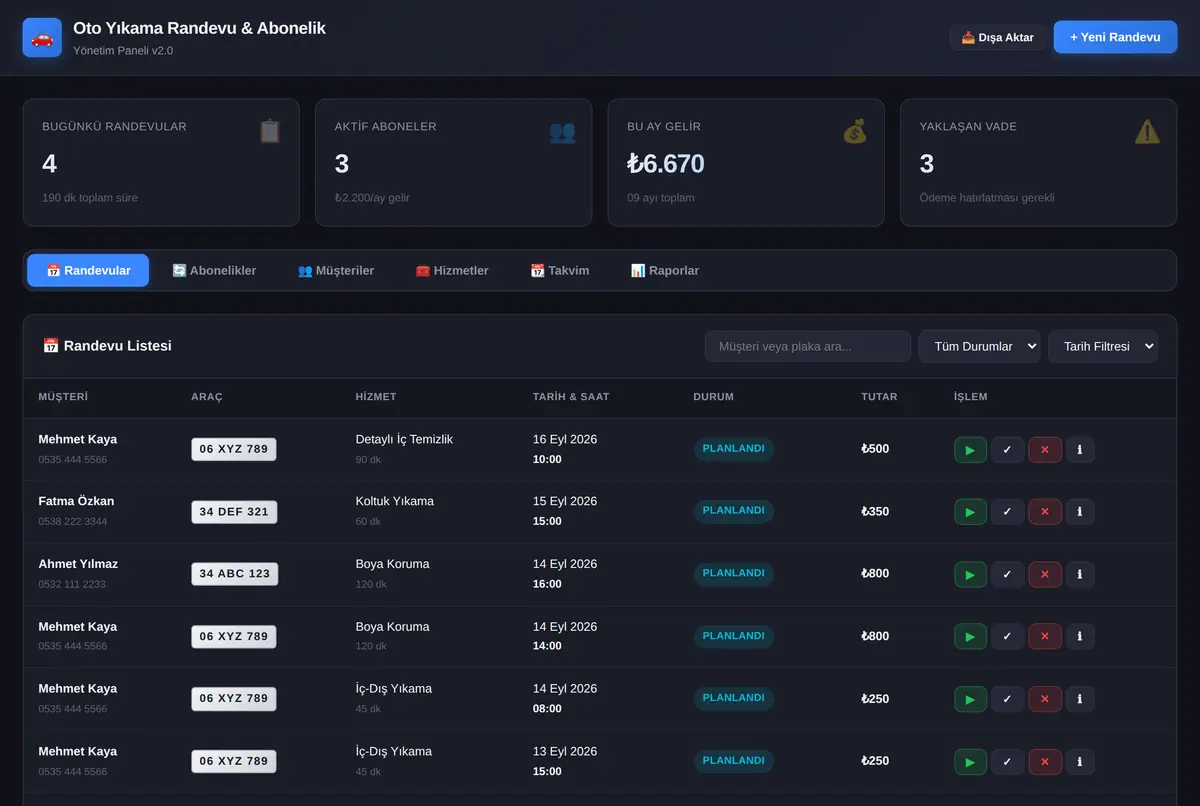This screenshot has height=806, width=1200.
Task: Show the Takvim tab
Action: 560,271
